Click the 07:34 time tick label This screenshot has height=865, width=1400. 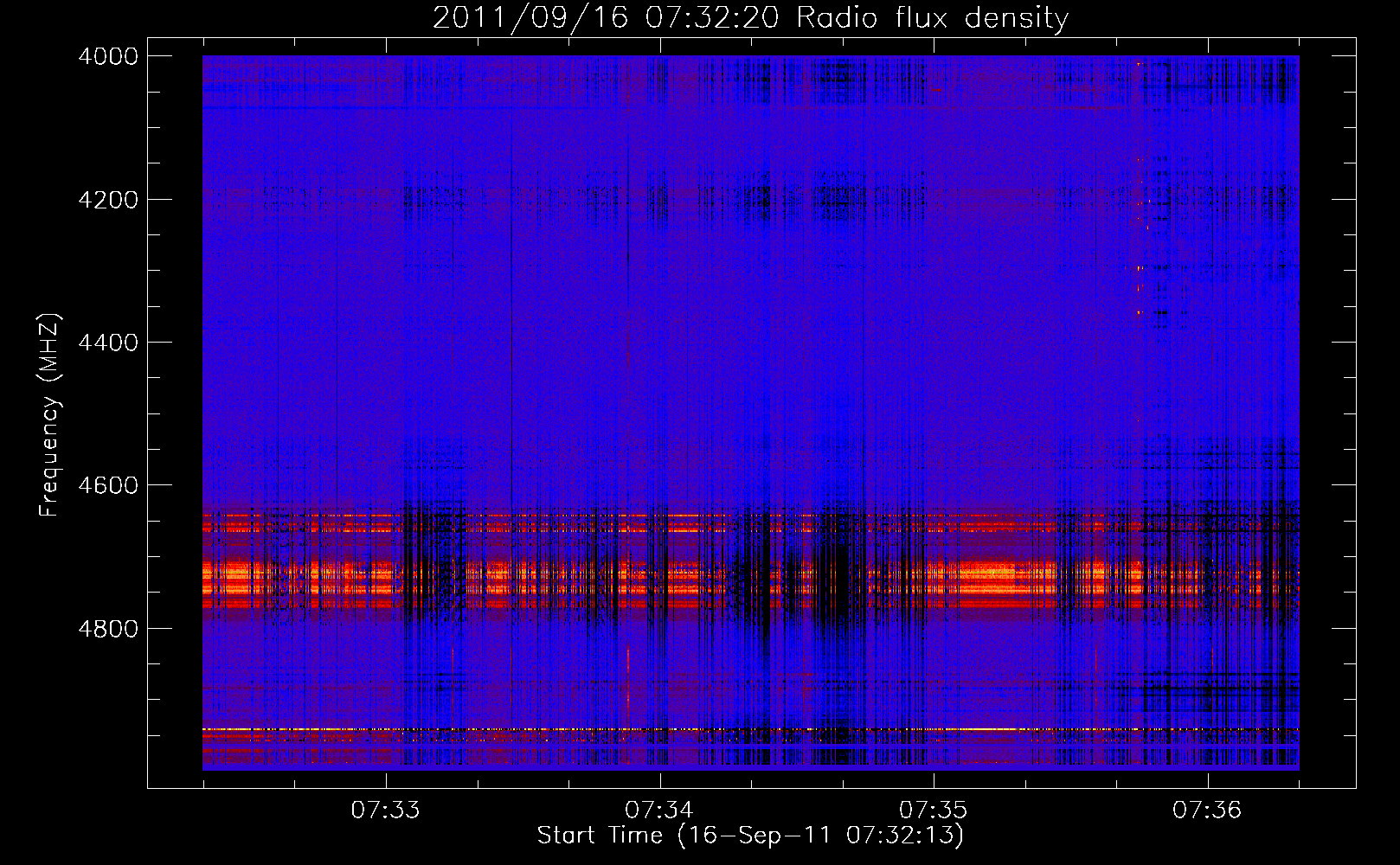pyautogui.click(x=659, y=811)
